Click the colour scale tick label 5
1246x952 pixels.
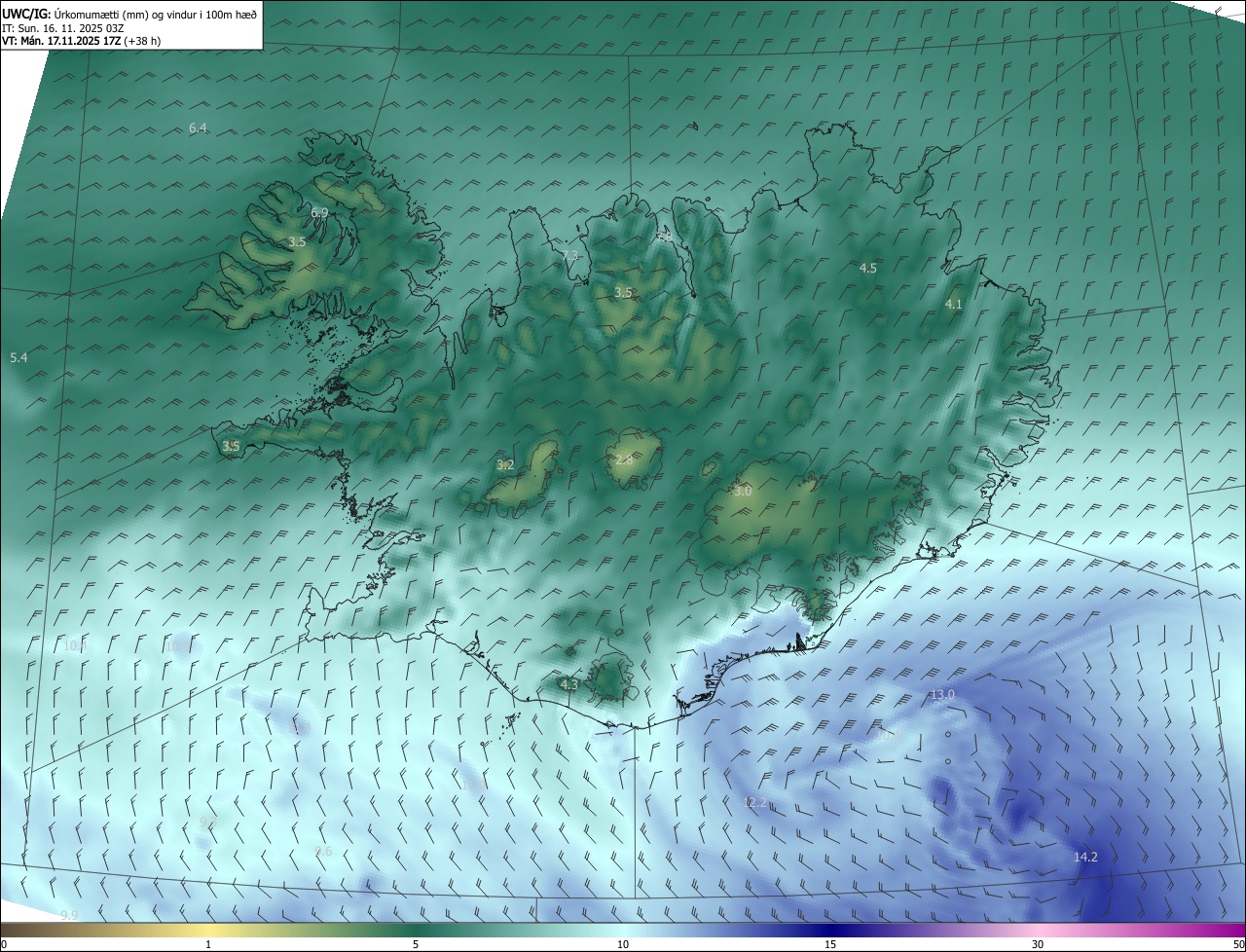point(416,944)
